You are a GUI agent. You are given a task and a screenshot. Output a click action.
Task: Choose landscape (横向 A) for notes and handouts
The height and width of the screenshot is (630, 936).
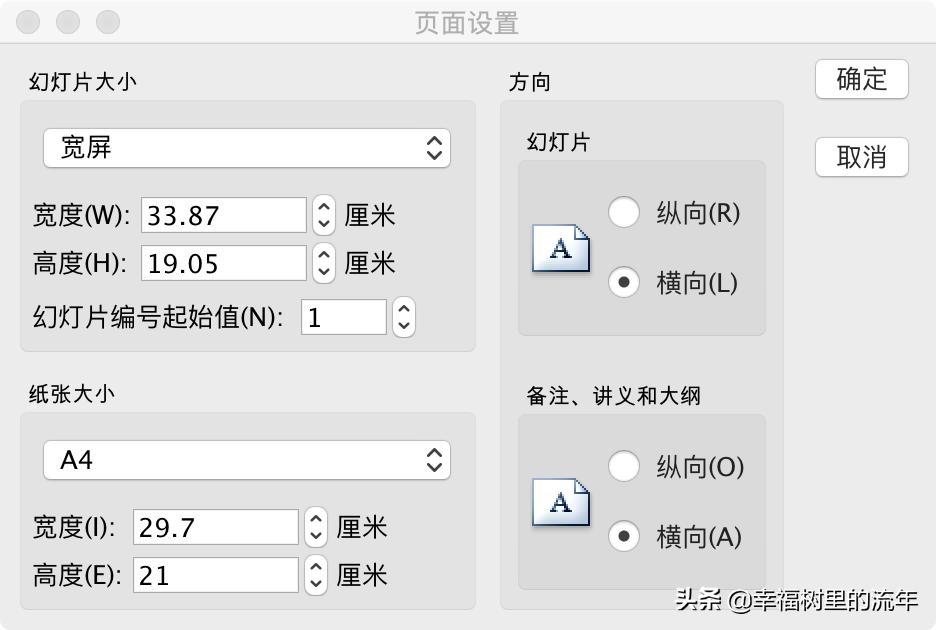pyautogui.click(x=624, y=537)
